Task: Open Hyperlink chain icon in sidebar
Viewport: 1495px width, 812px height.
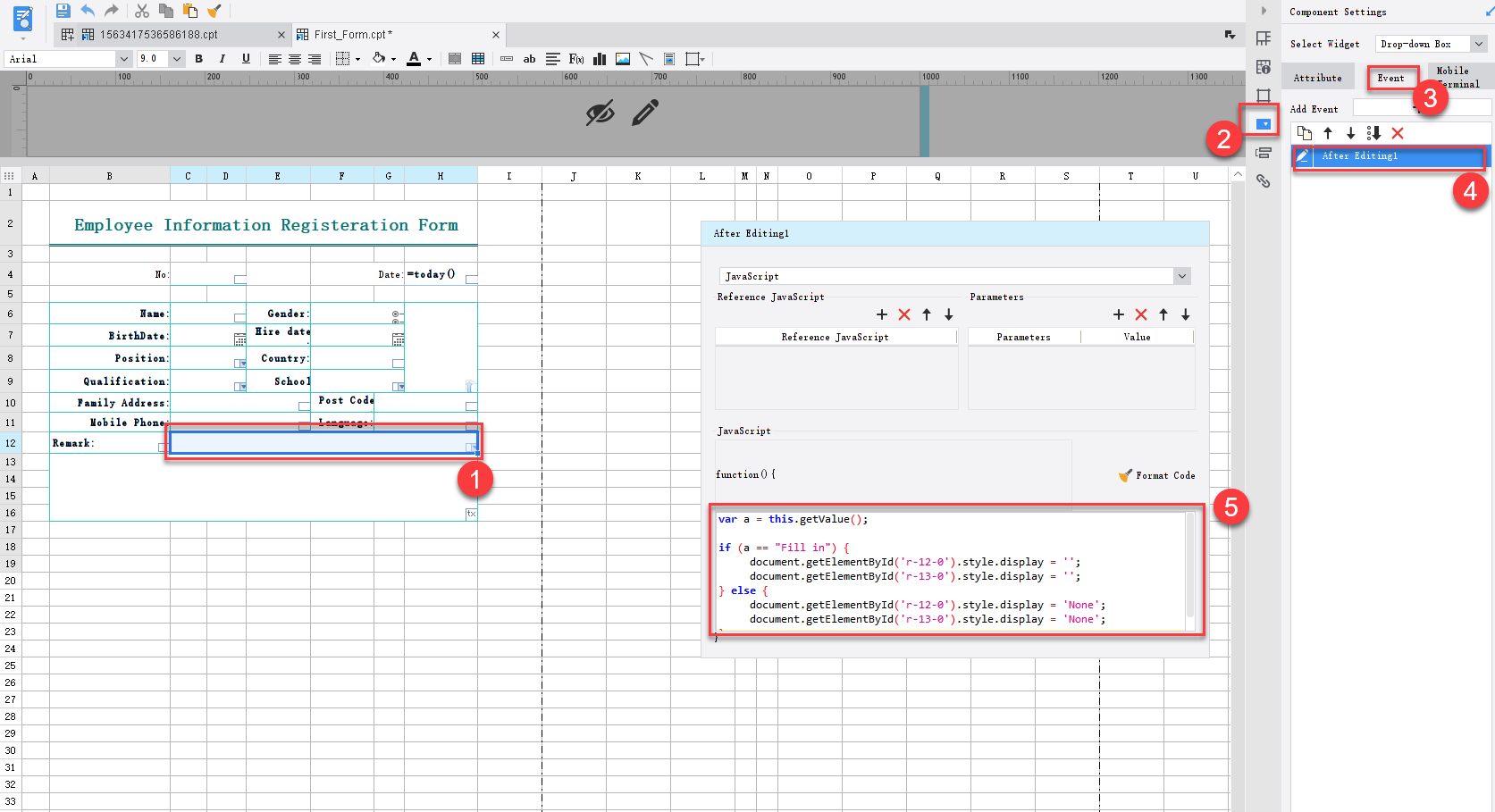Action: click(1264, 181)
